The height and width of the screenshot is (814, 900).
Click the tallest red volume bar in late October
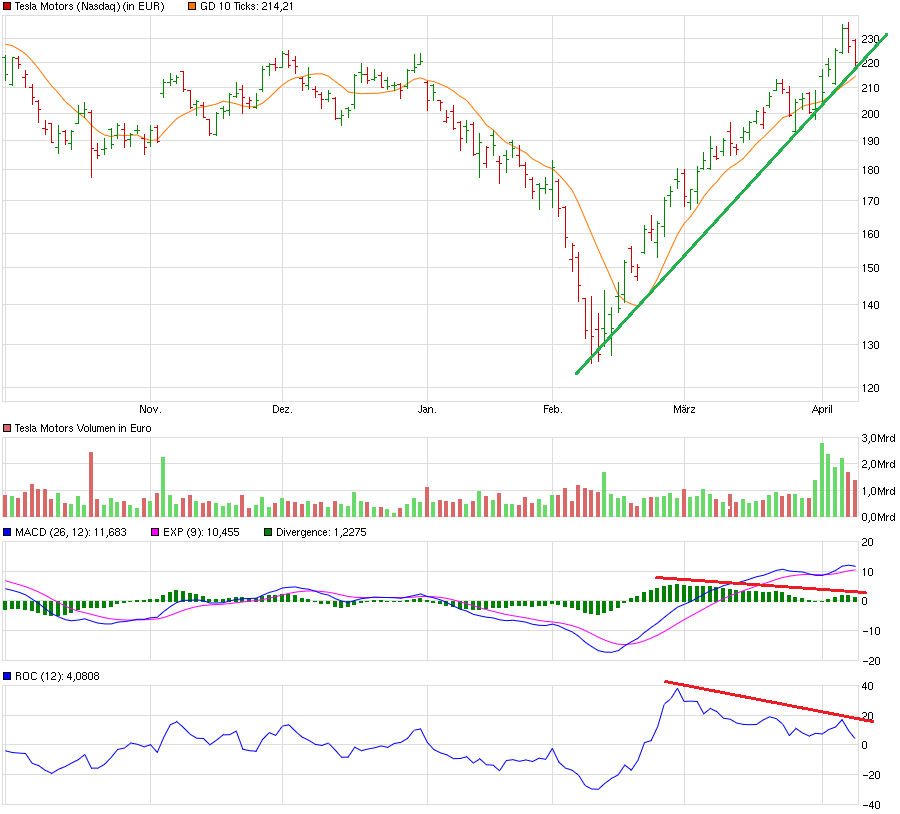click(91, 485)
